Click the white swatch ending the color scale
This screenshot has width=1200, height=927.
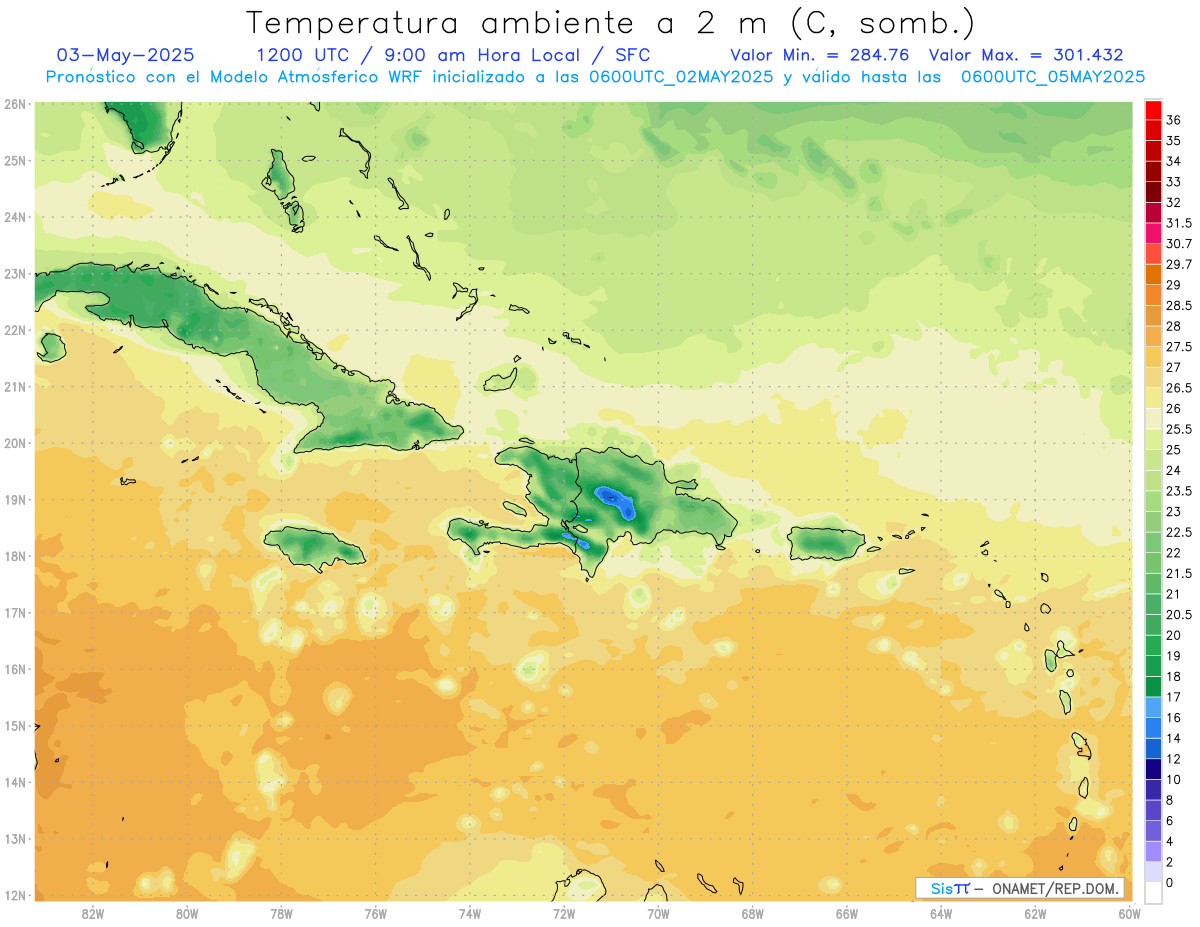click(x=1153, y=892)
